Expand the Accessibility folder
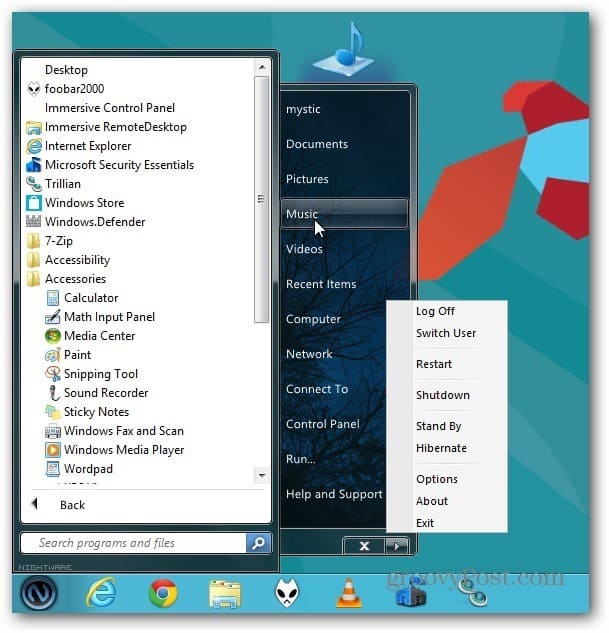The height and width of the screenshot is (633, 609). coord(69,260)
